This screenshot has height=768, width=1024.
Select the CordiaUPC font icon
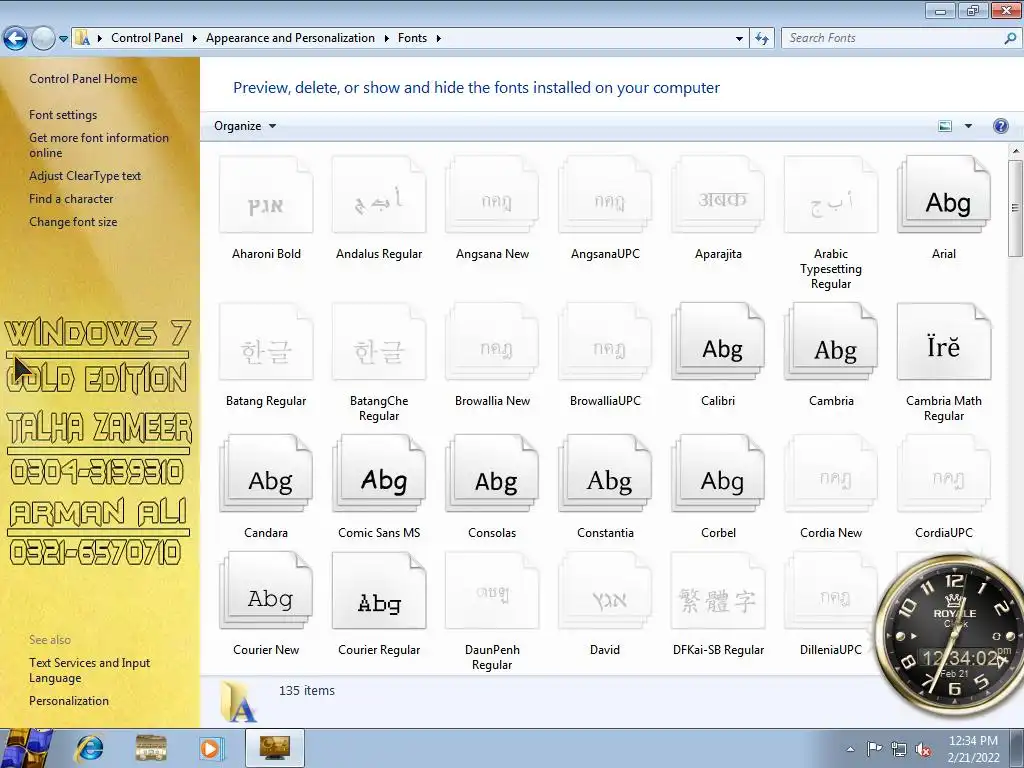[x=944, y=473]
